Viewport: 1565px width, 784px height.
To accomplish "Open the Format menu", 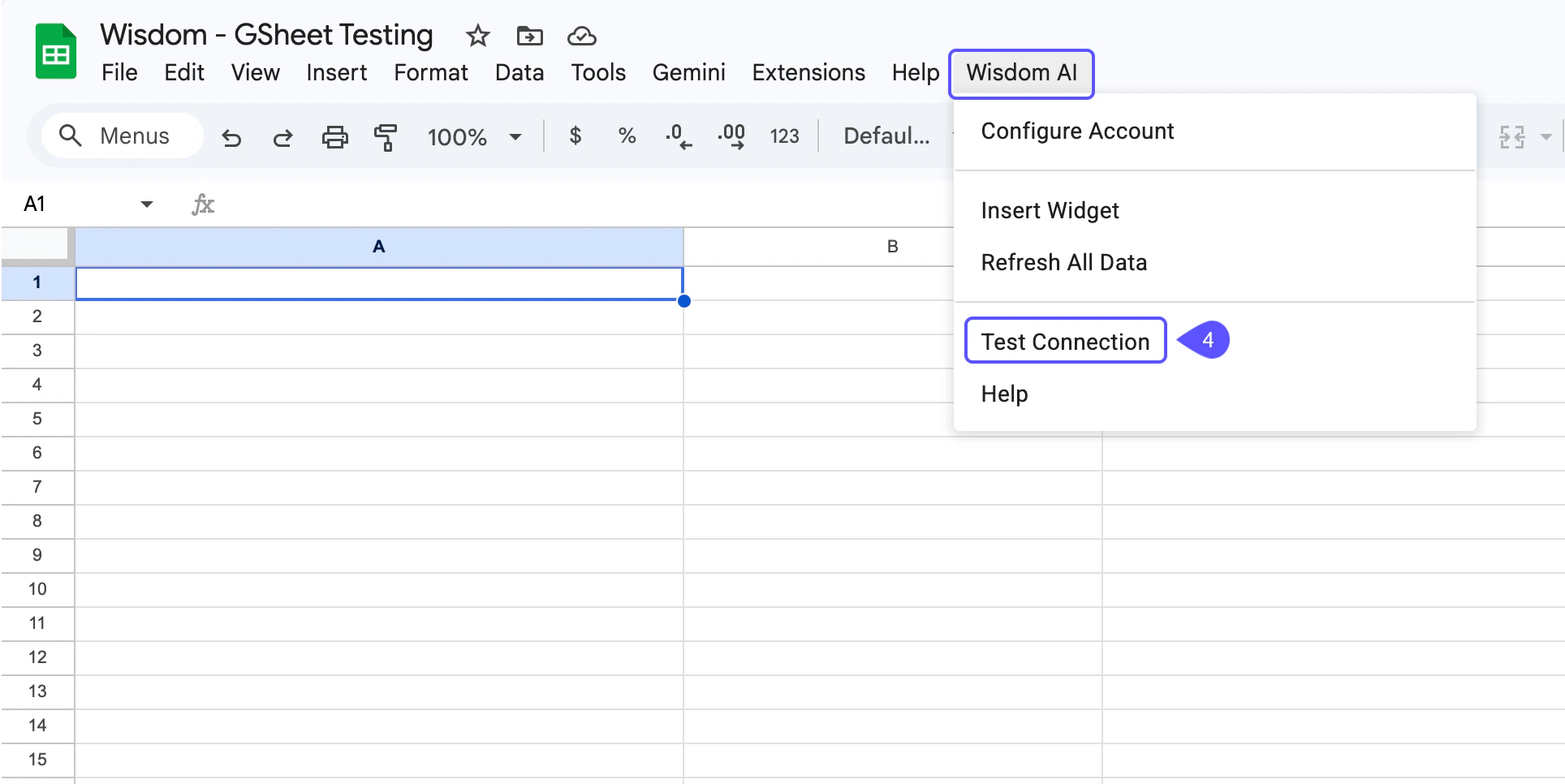I will click(431, 72).
